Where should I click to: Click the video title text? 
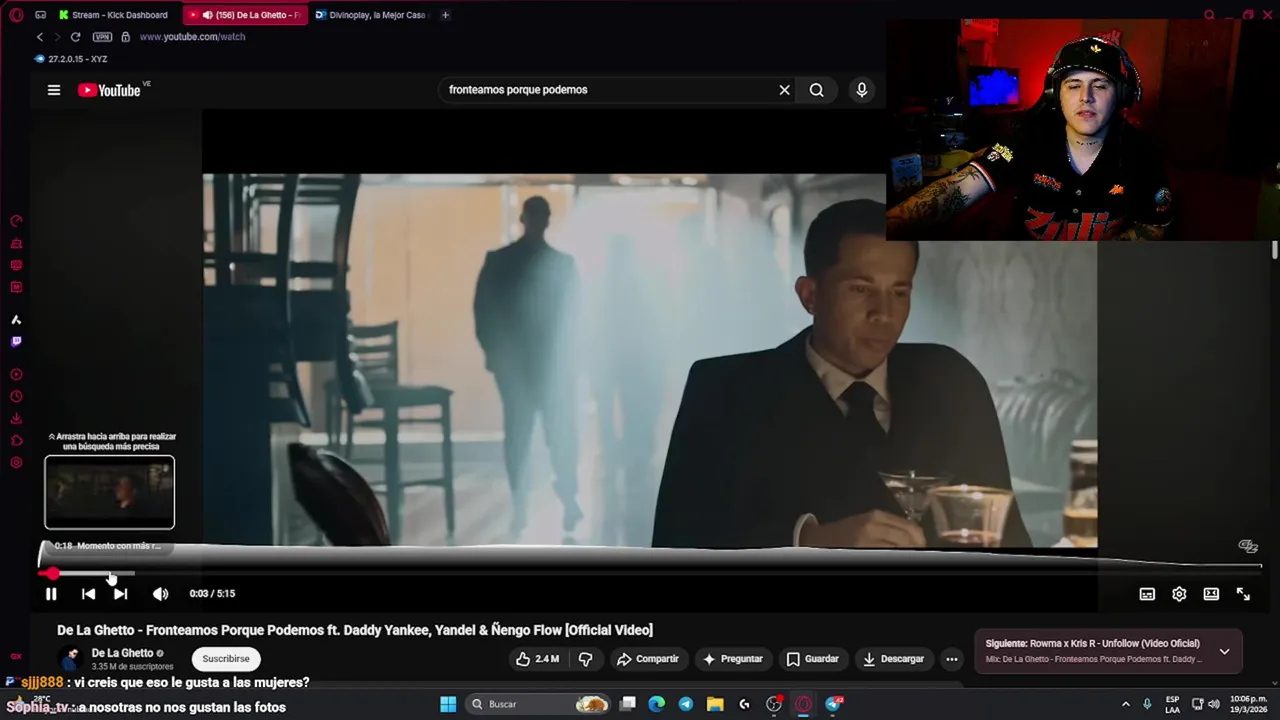coord(355,630)
